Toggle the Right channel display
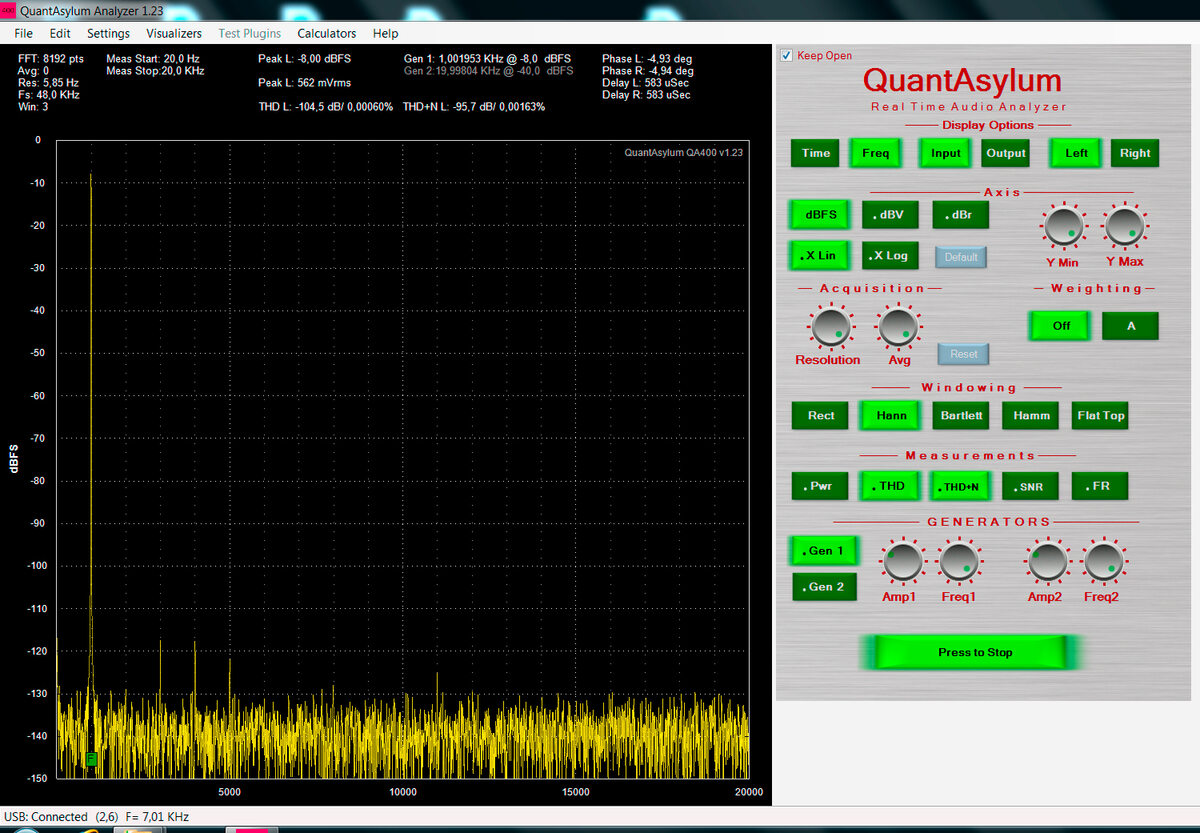This screenshot has width=1200, height=833. 1135,153
